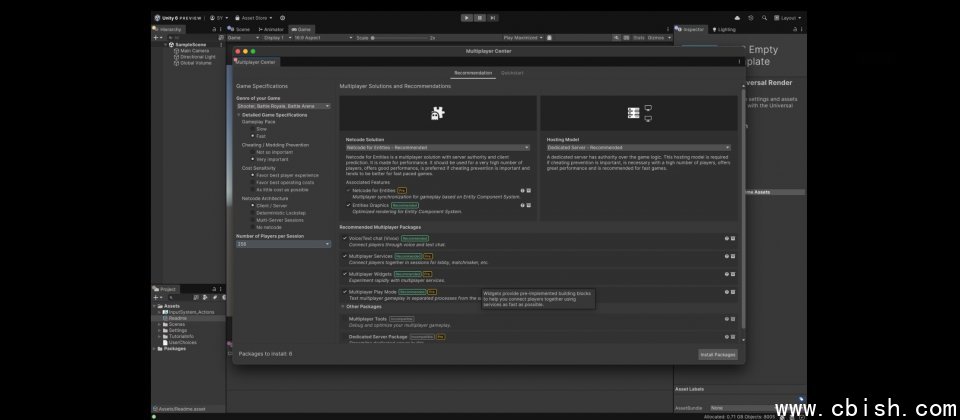Uncheck the Multiplayer Services package
The image size is (960, 420).
[345, 256]
